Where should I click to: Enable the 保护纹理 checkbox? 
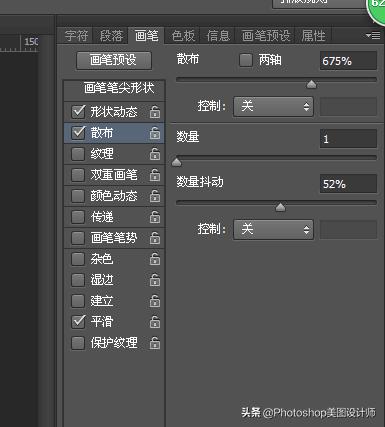coord(78,343)
